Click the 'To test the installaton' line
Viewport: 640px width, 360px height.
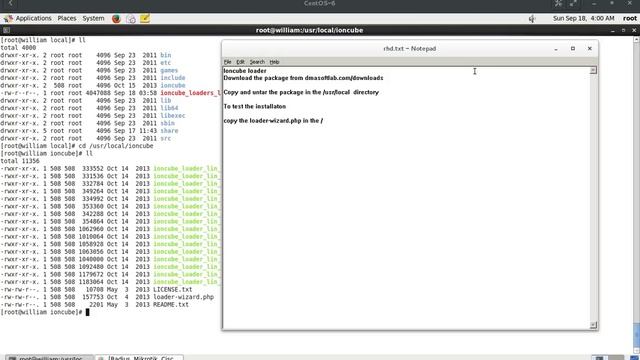click(254, 107)
